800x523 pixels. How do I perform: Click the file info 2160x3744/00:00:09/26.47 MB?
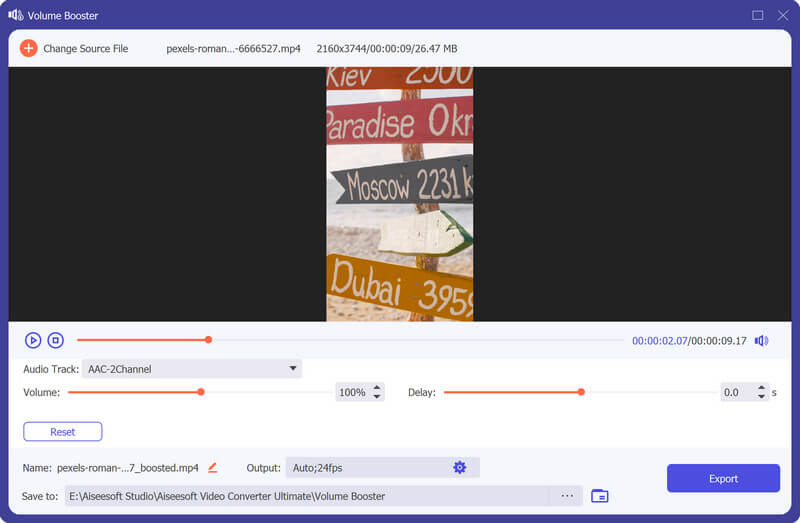pyautogui.click(x=387, y=48)
